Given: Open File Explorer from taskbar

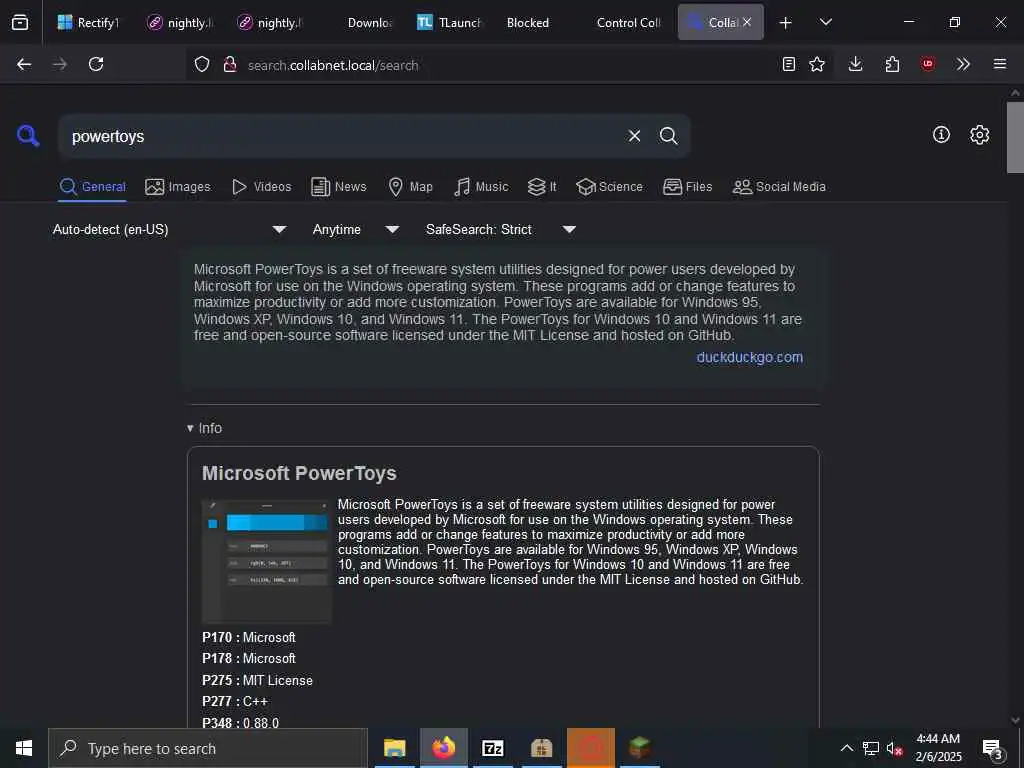Looking at the screenshot, I should click(x=394, y=748).
